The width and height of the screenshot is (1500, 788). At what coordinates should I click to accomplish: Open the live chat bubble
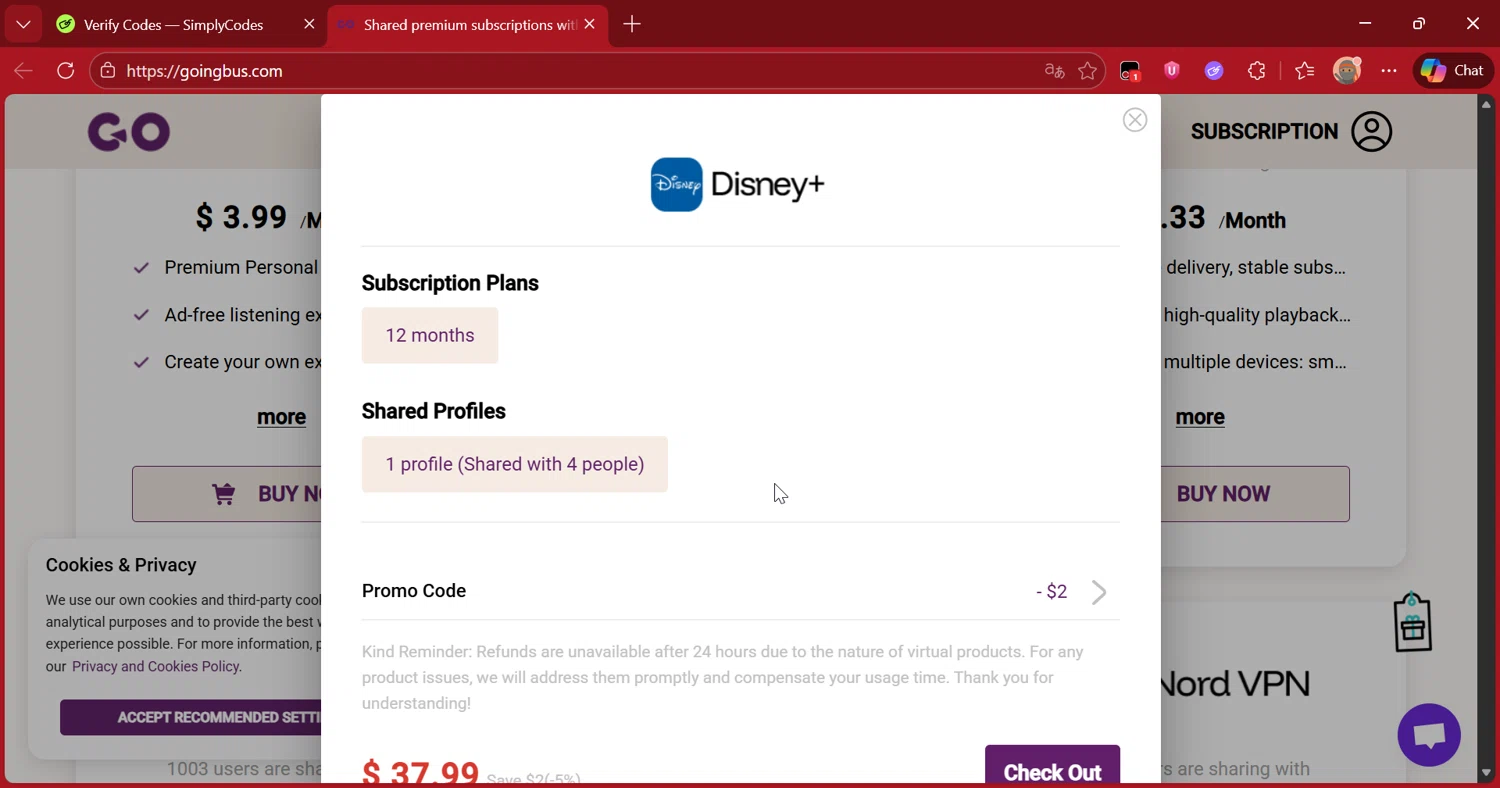point(1429,735)
